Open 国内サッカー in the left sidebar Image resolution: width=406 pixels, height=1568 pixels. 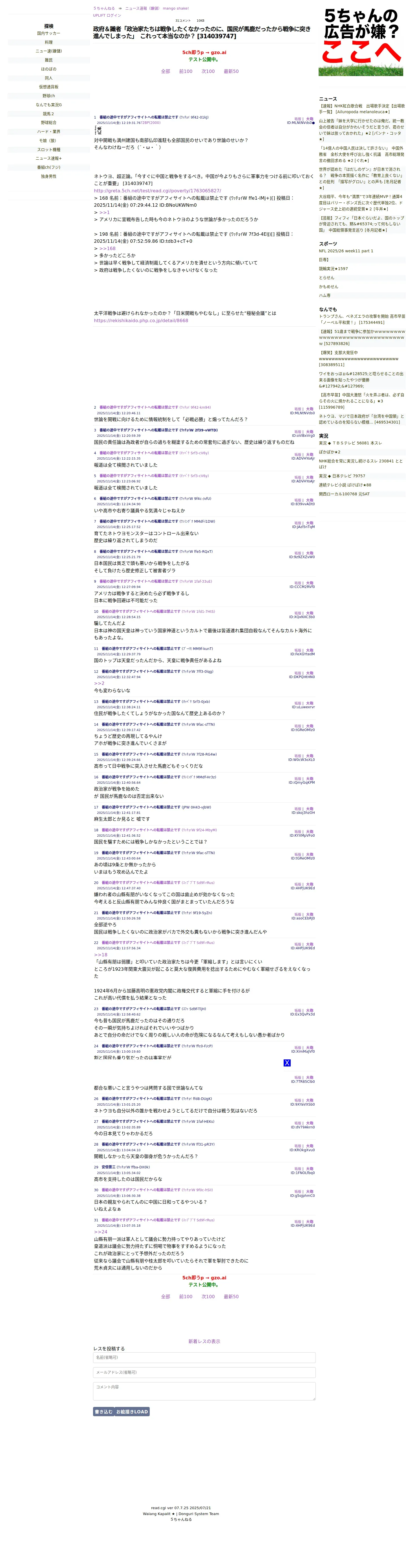[x=49, y=34]
